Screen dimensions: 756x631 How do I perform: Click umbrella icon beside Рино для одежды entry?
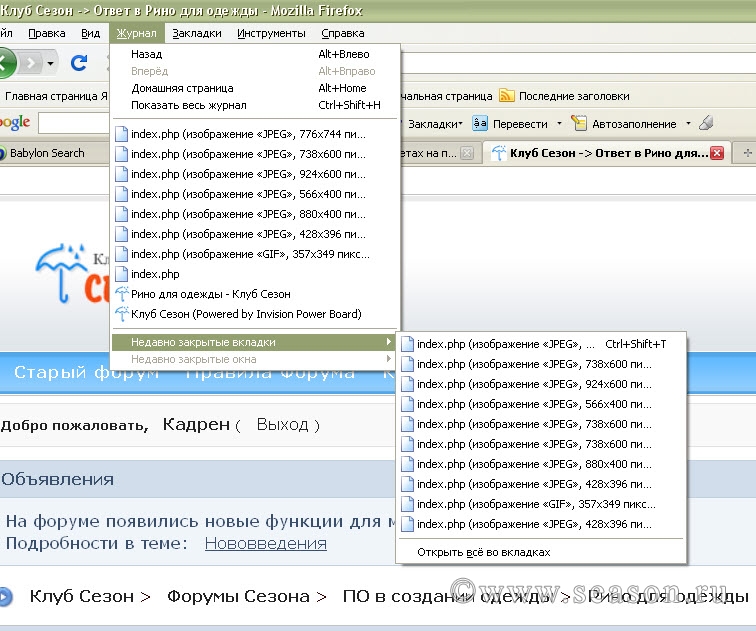pos(122,294)
